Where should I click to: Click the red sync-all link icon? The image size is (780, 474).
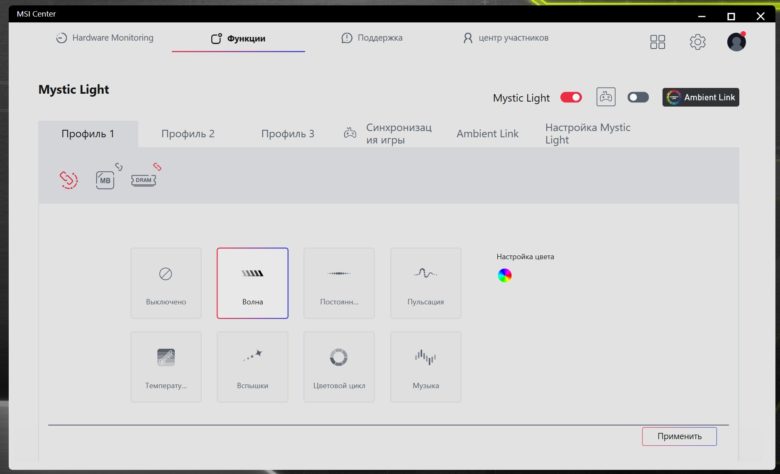(x=69, y=180)
